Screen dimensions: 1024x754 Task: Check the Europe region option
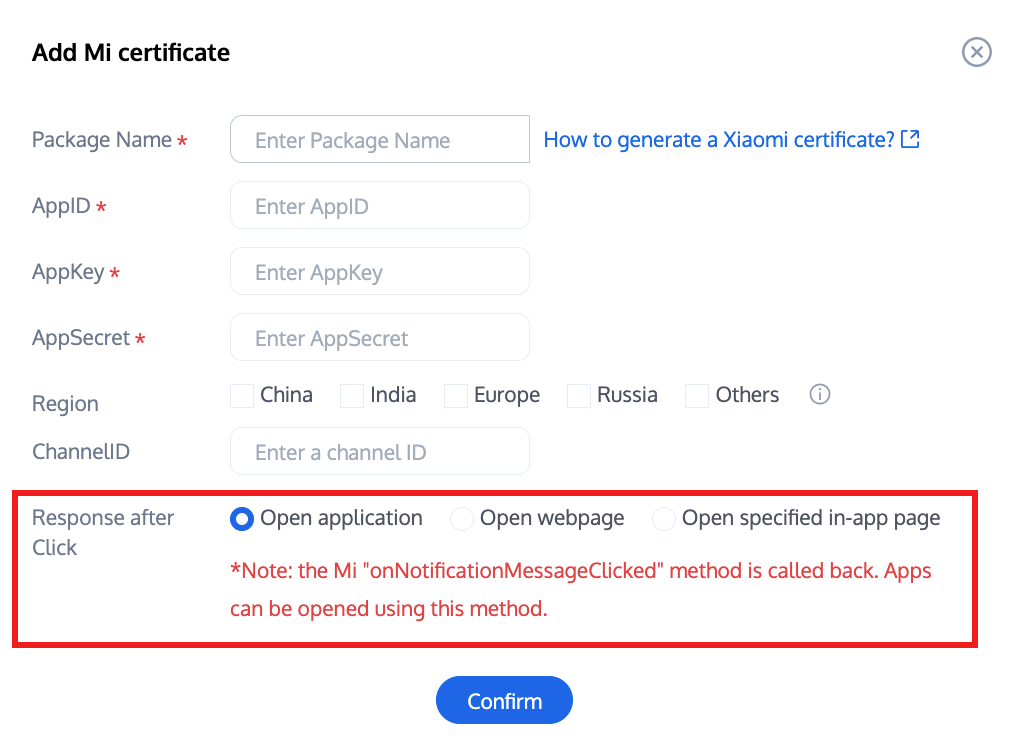pos(456,396)
